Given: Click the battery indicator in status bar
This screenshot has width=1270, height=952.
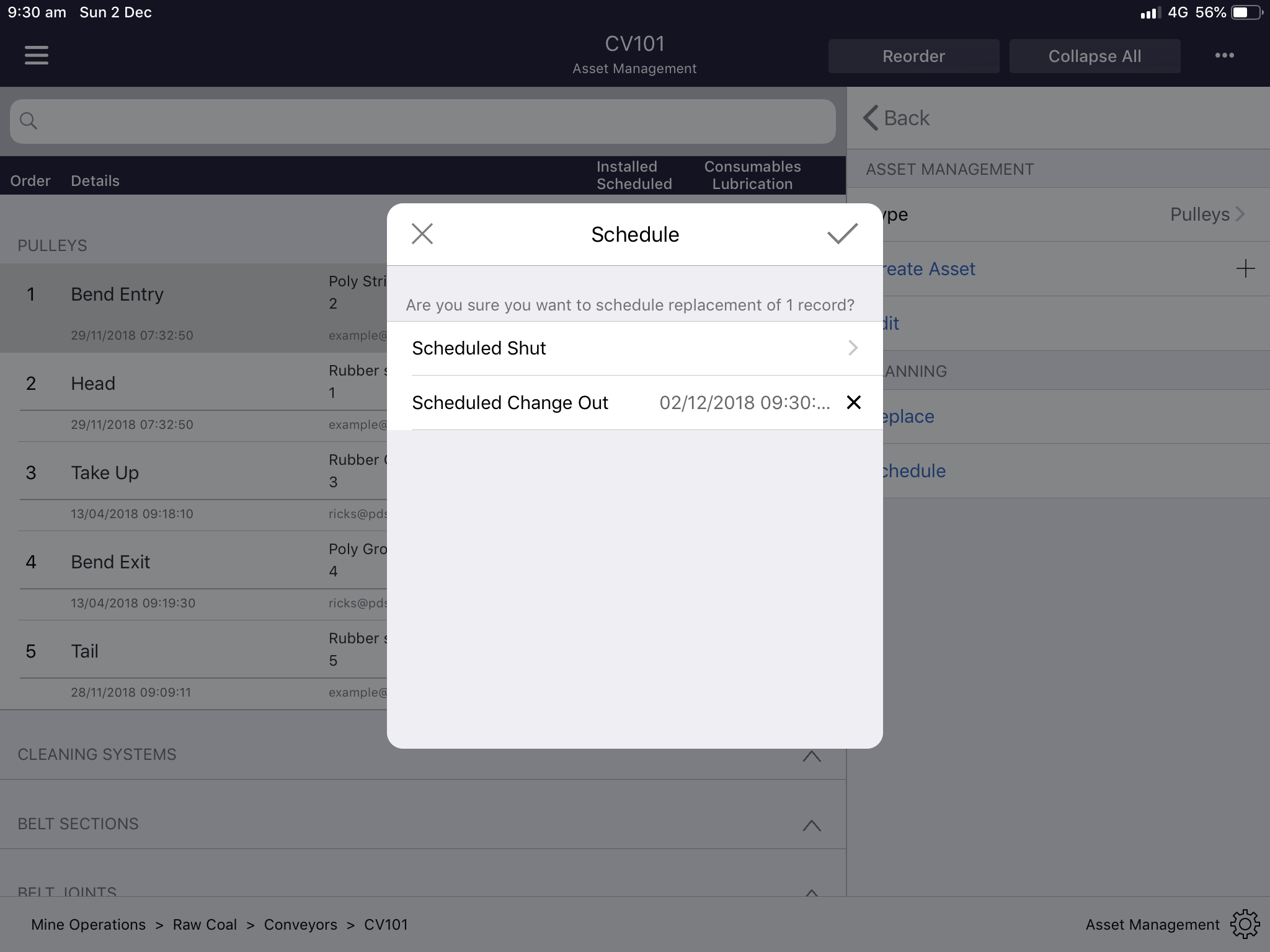Looking at the screenshot, I should pos(1246,12).
